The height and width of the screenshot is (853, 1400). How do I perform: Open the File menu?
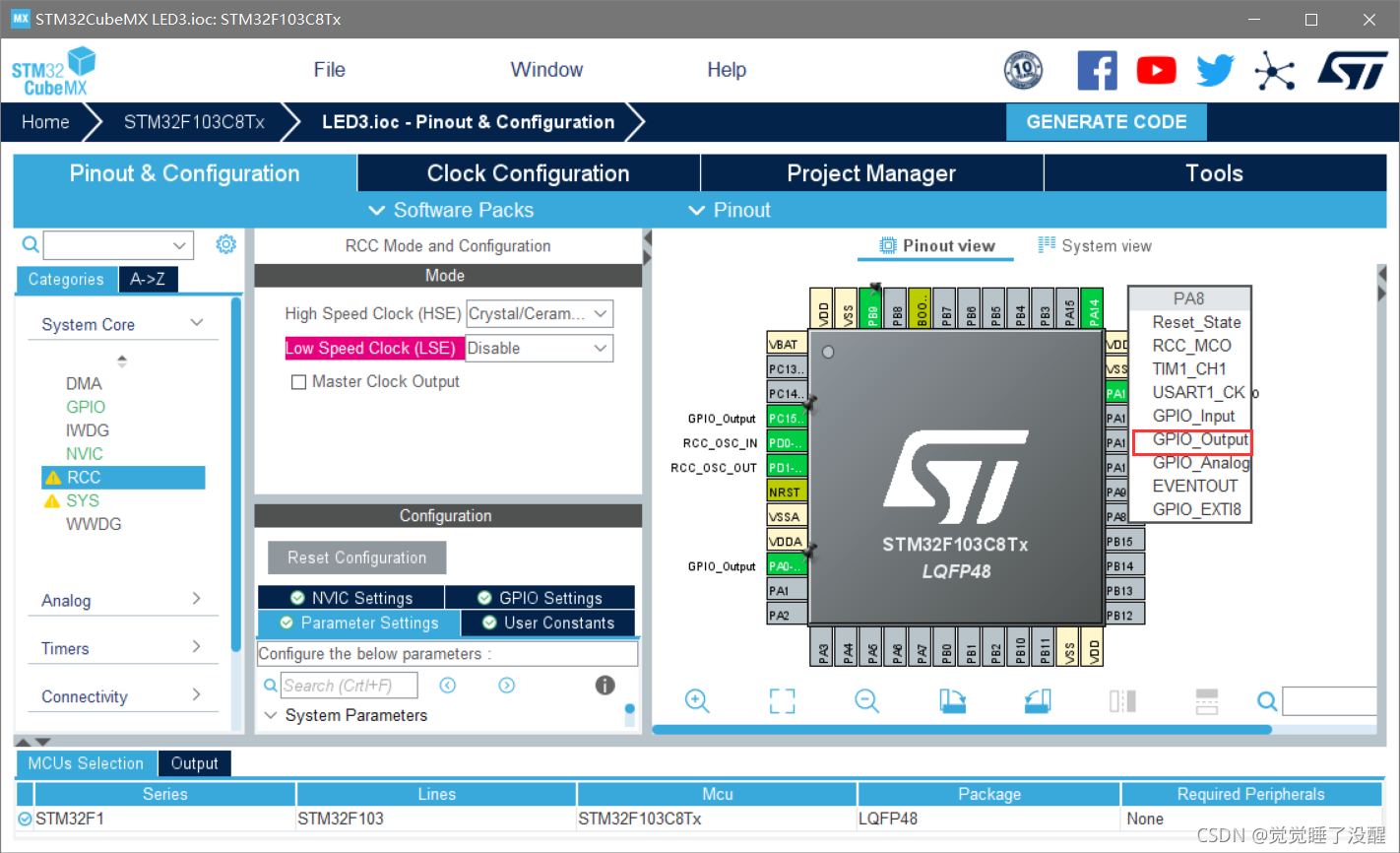[x=329, y=70]
